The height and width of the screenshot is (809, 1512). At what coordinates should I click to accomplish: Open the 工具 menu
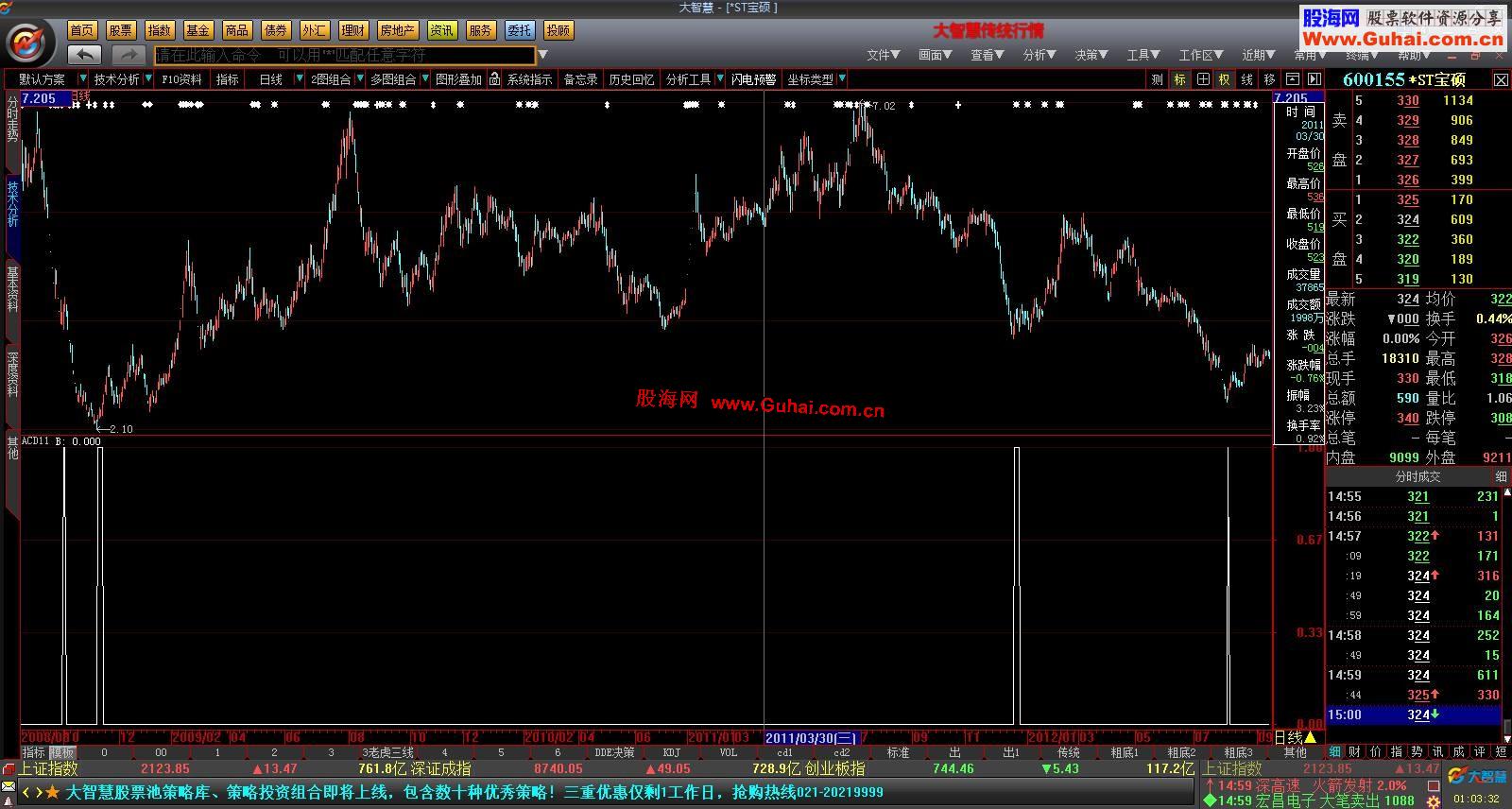pyautogui.click(x=1143, y=55)
